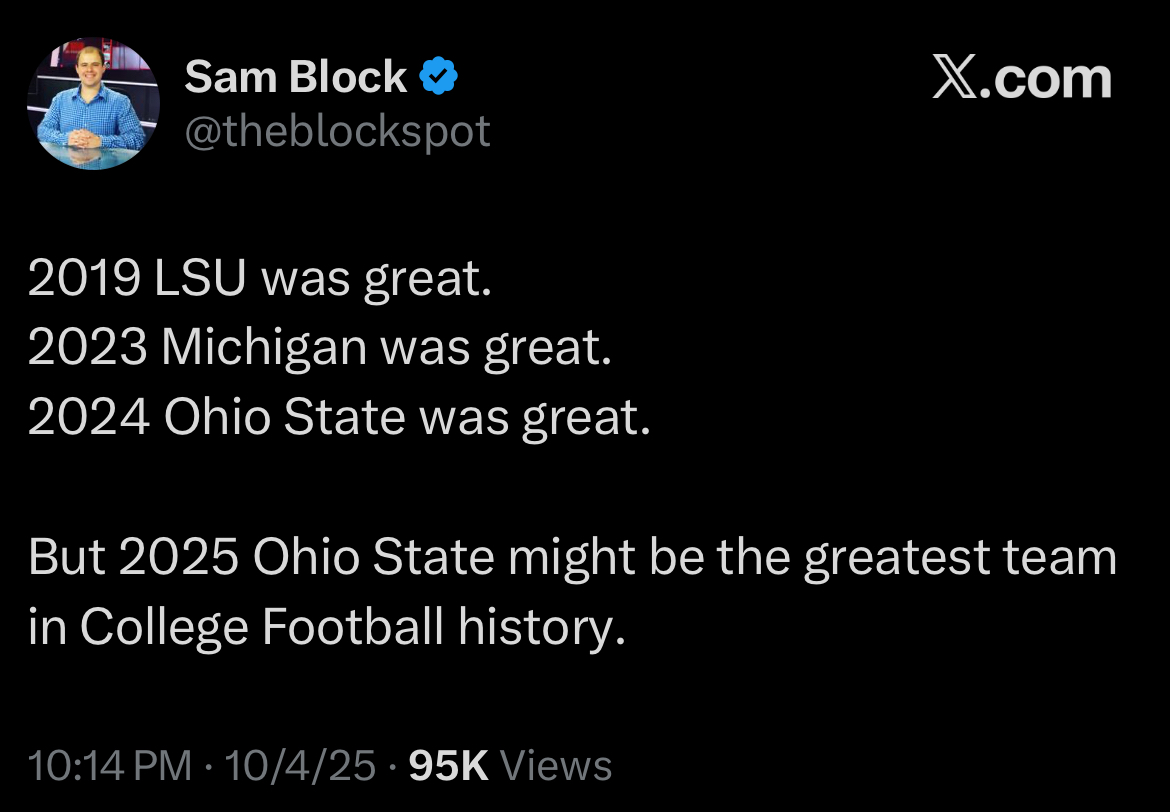Image resolution: width=1170 pixels, height=812 pixels.
Task: Open the 10:14 PM timestamp
Action: coord(110,766)
